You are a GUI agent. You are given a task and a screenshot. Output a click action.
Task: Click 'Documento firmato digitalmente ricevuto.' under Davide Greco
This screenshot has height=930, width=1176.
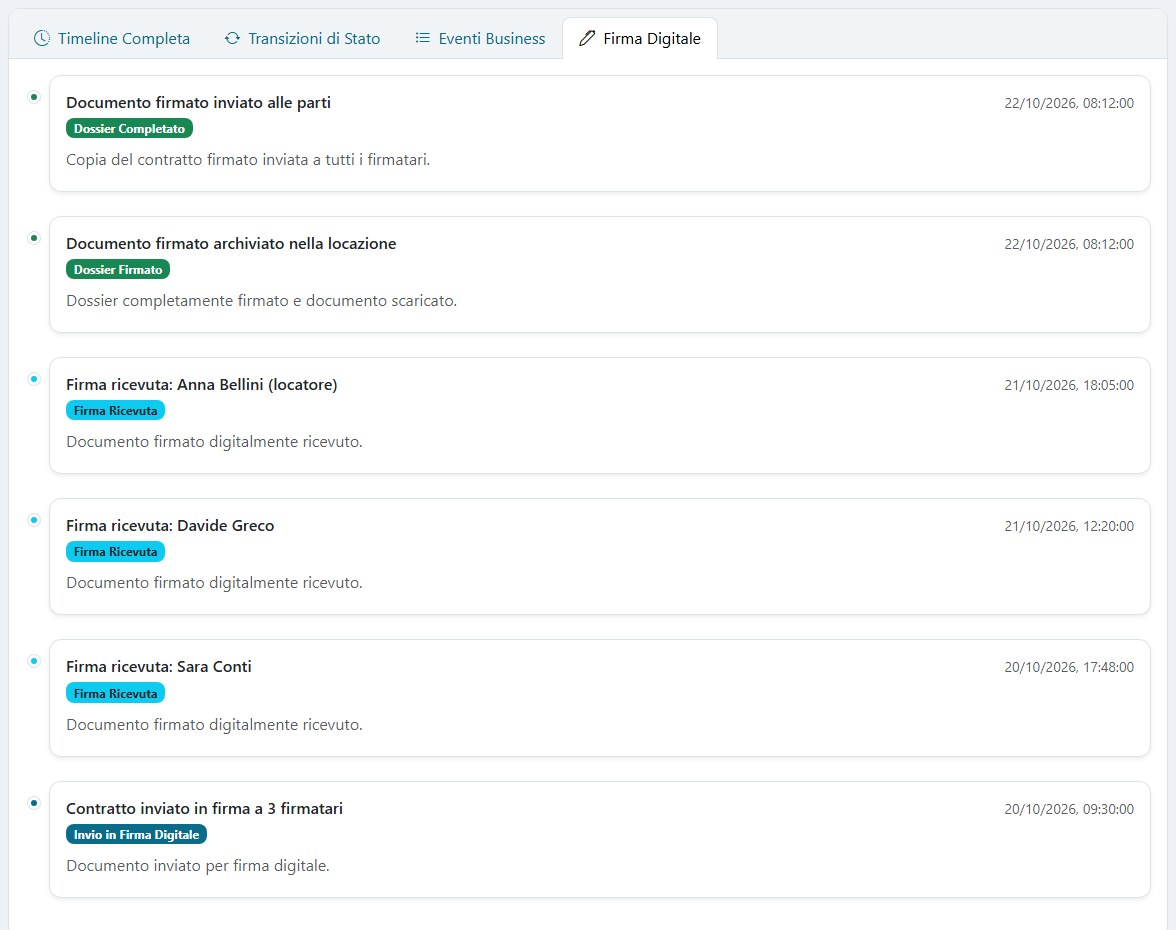(214, 583)
